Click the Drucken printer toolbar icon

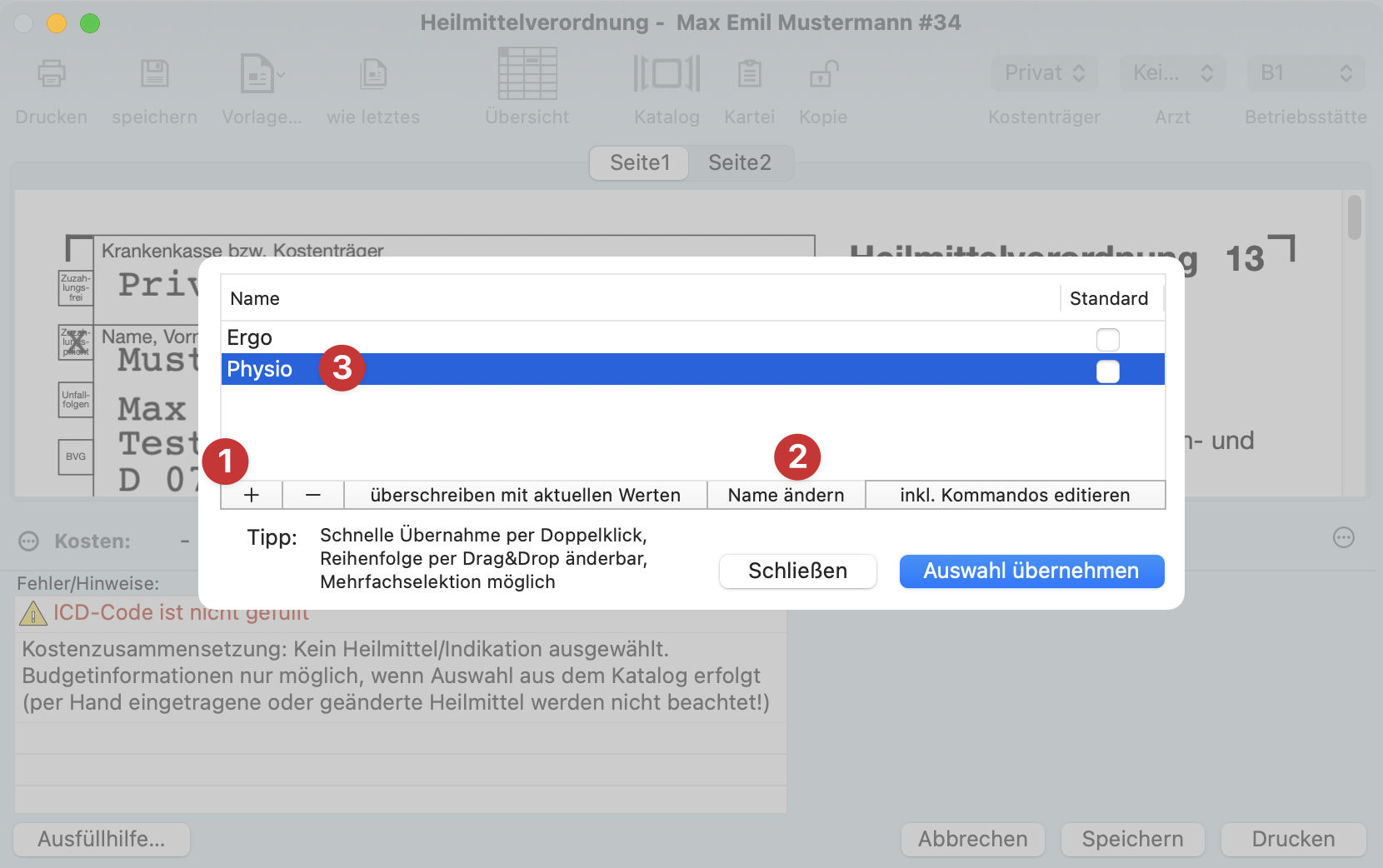(52, 74)
